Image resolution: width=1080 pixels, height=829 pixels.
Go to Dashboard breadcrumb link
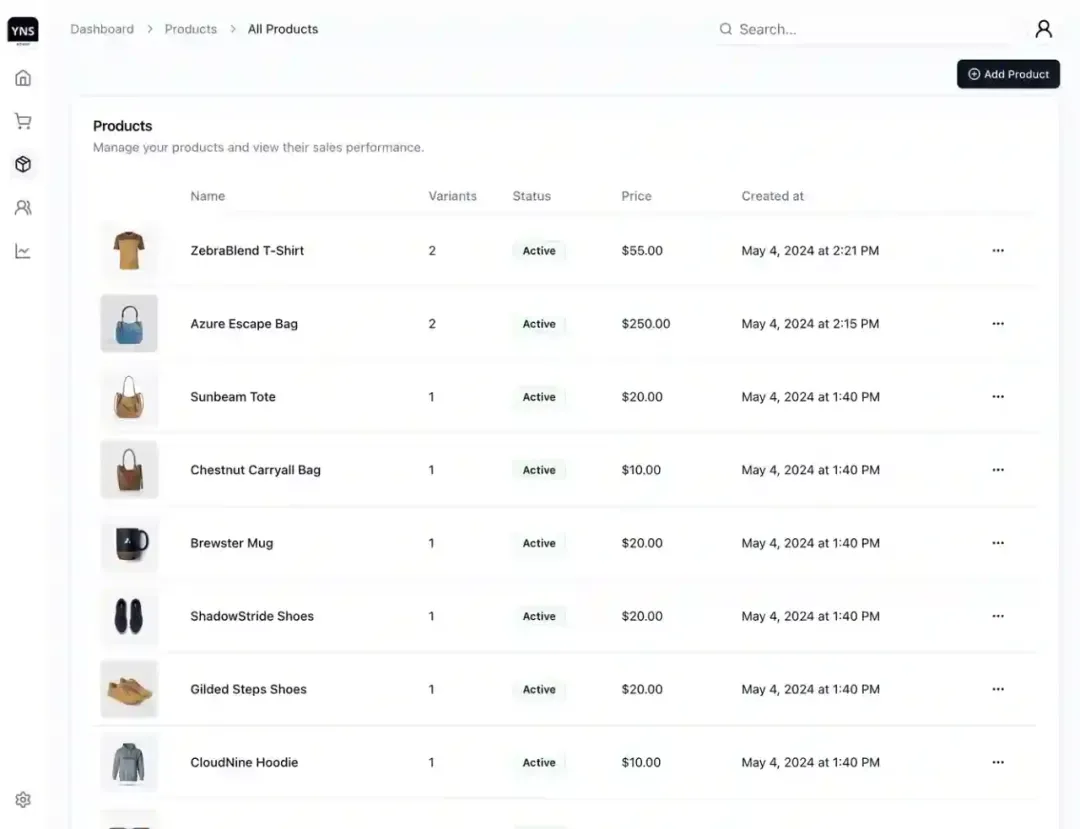[102, 29]
